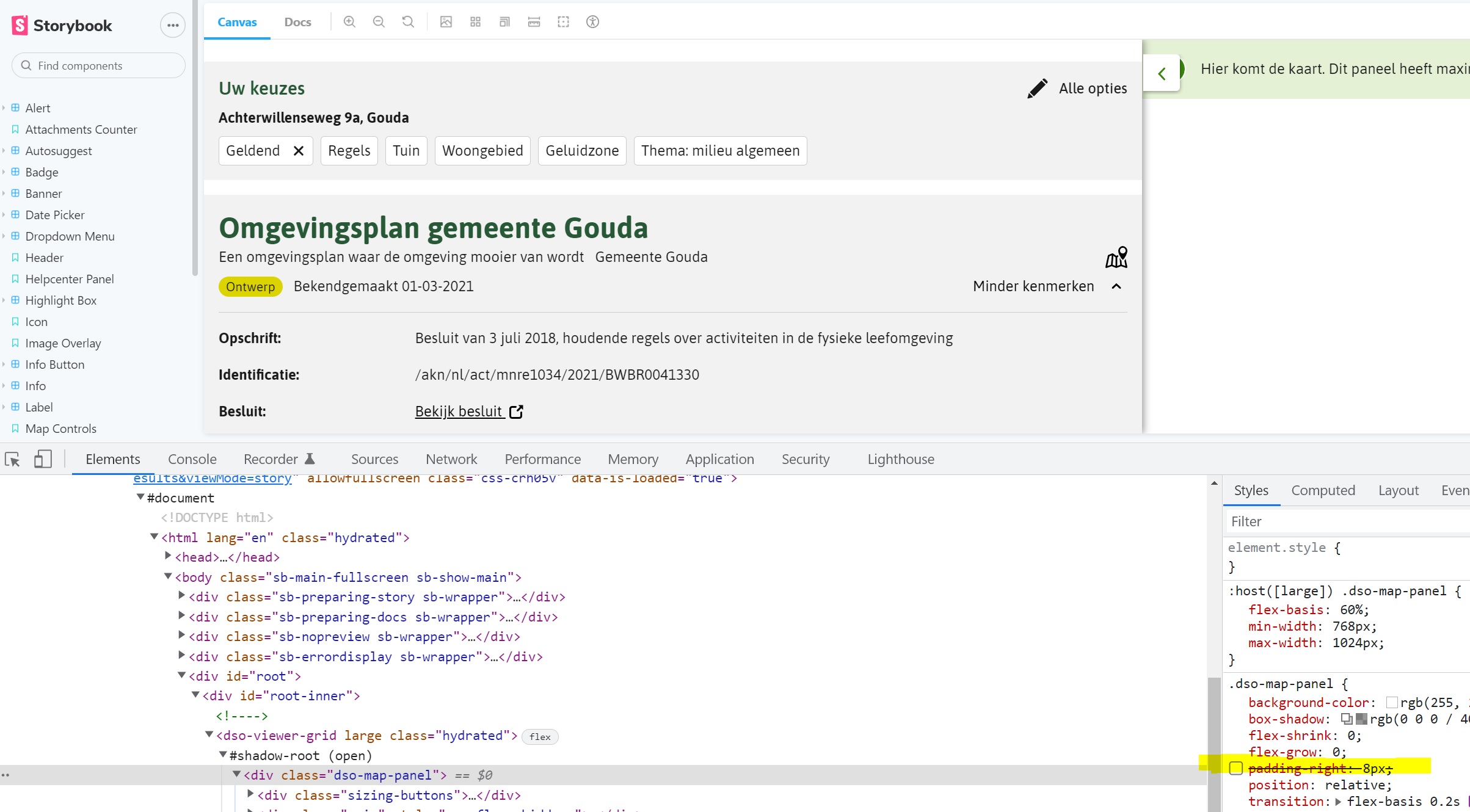Open Storybook ellipsis shortcuts menu

173,25
